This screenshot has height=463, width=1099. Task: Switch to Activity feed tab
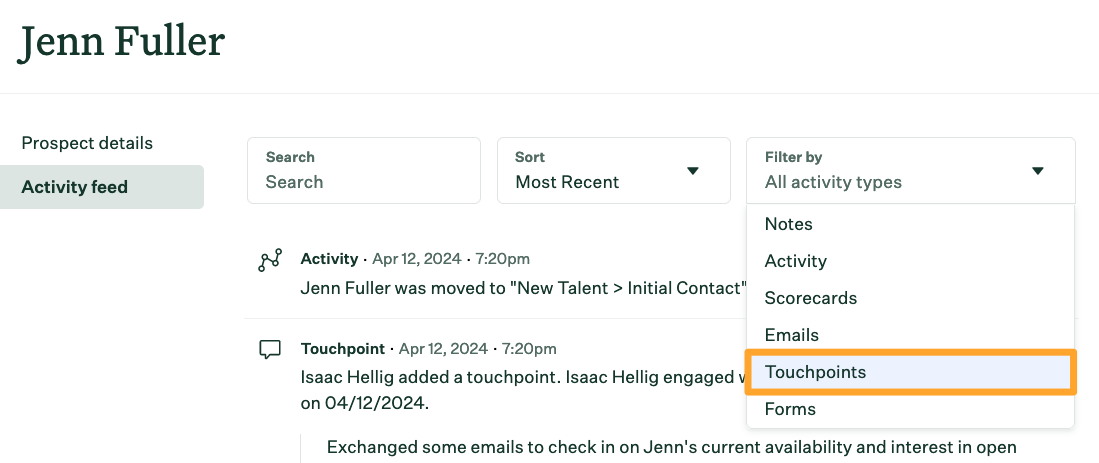pyautogui.click(x=102, y=187)
